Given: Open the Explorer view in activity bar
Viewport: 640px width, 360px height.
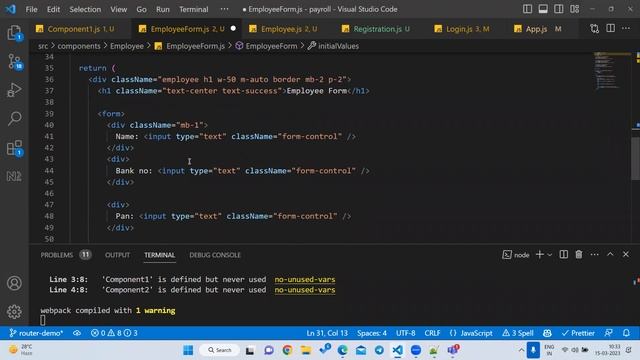Looking at the screenshot, I should [14, 33].
